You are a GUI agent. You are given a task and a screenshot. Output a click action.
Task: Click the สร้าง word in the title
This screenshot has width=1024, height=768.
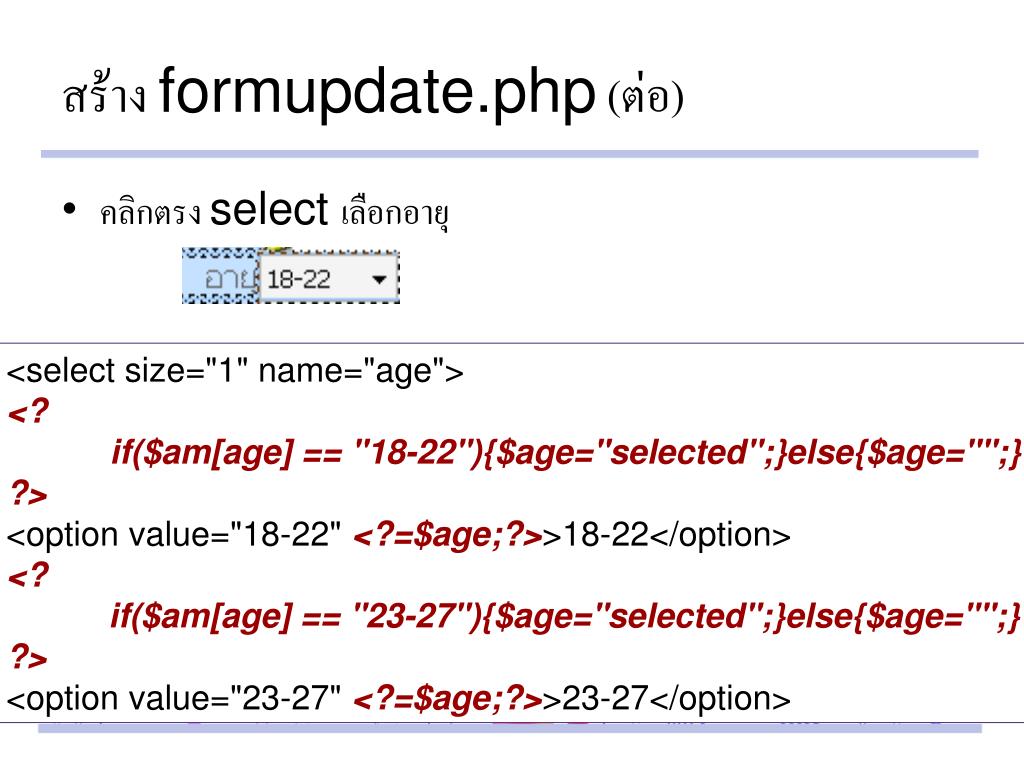[105, 98]
